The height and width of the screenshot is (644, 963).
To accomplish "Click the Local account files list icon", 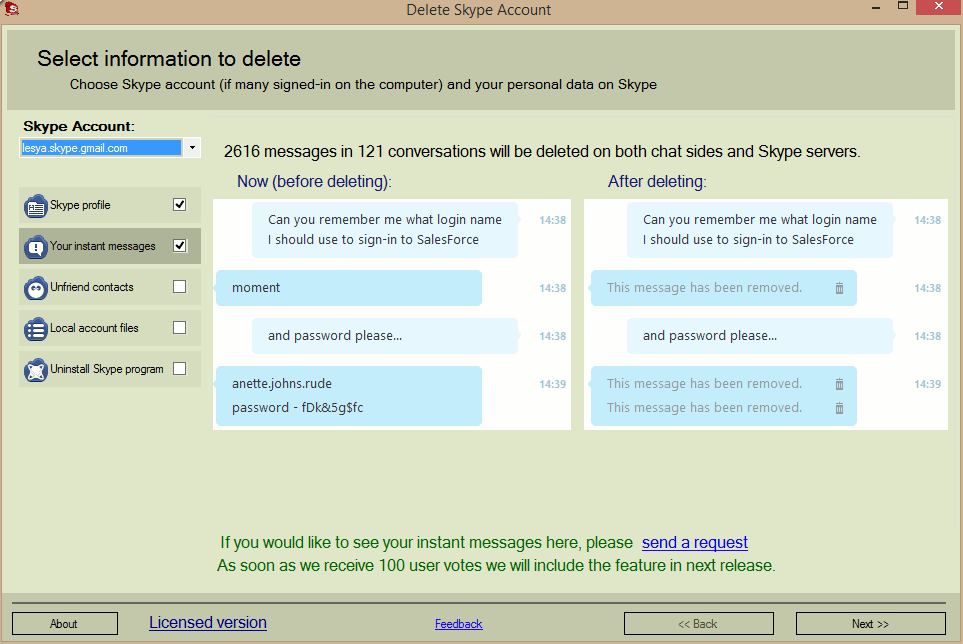I will (x=36, y=329).
